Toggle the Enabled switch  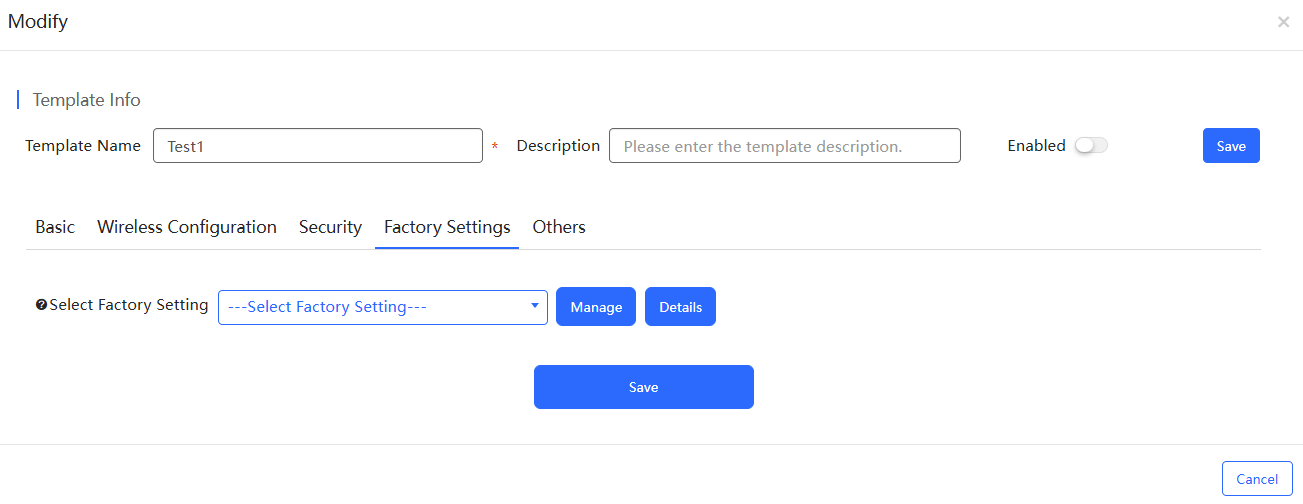pos(1091,146)
